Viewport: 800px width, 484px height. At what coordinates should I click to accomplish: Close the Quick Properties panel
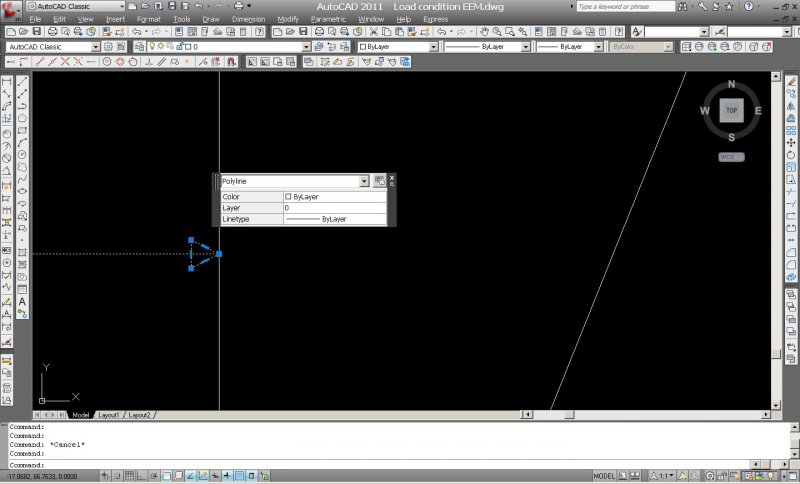click(x=391, y=178)
